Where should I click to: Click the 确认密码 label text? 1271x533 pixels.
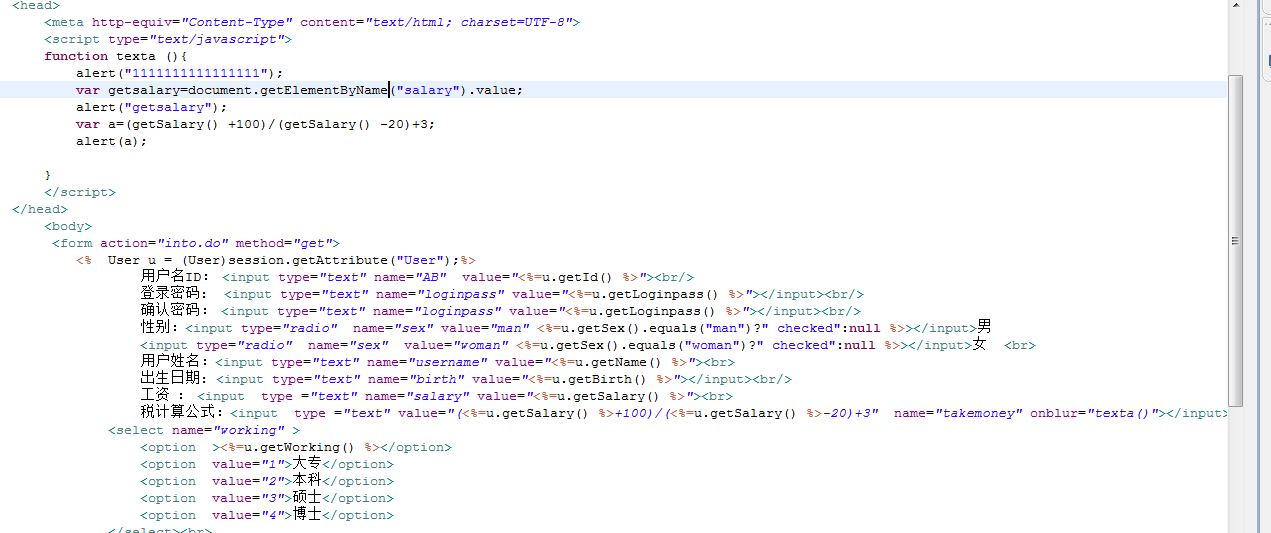click(174, 311)
